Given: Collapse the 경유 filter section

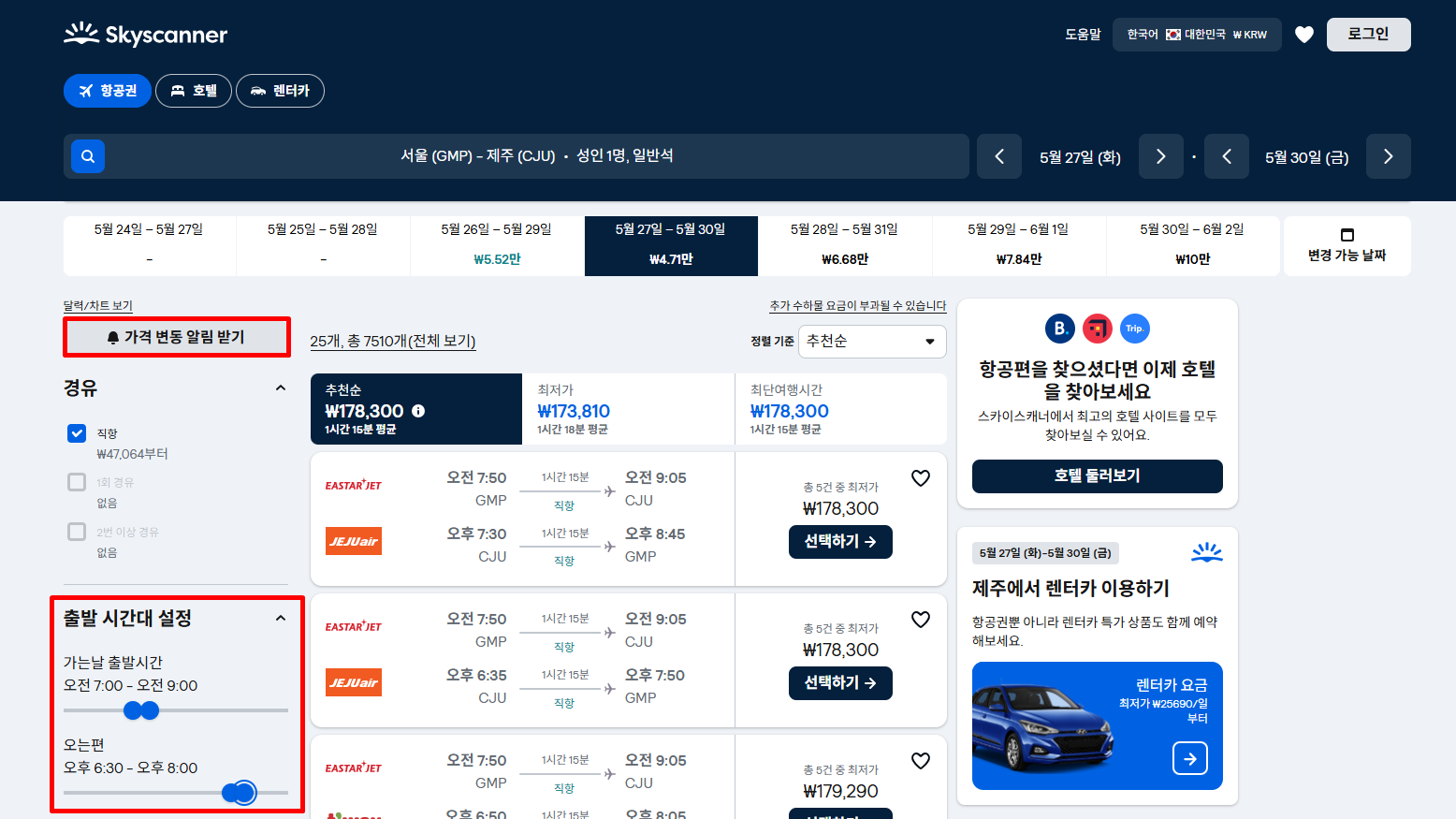Looking at the screenshot, I should pos(281,388).
